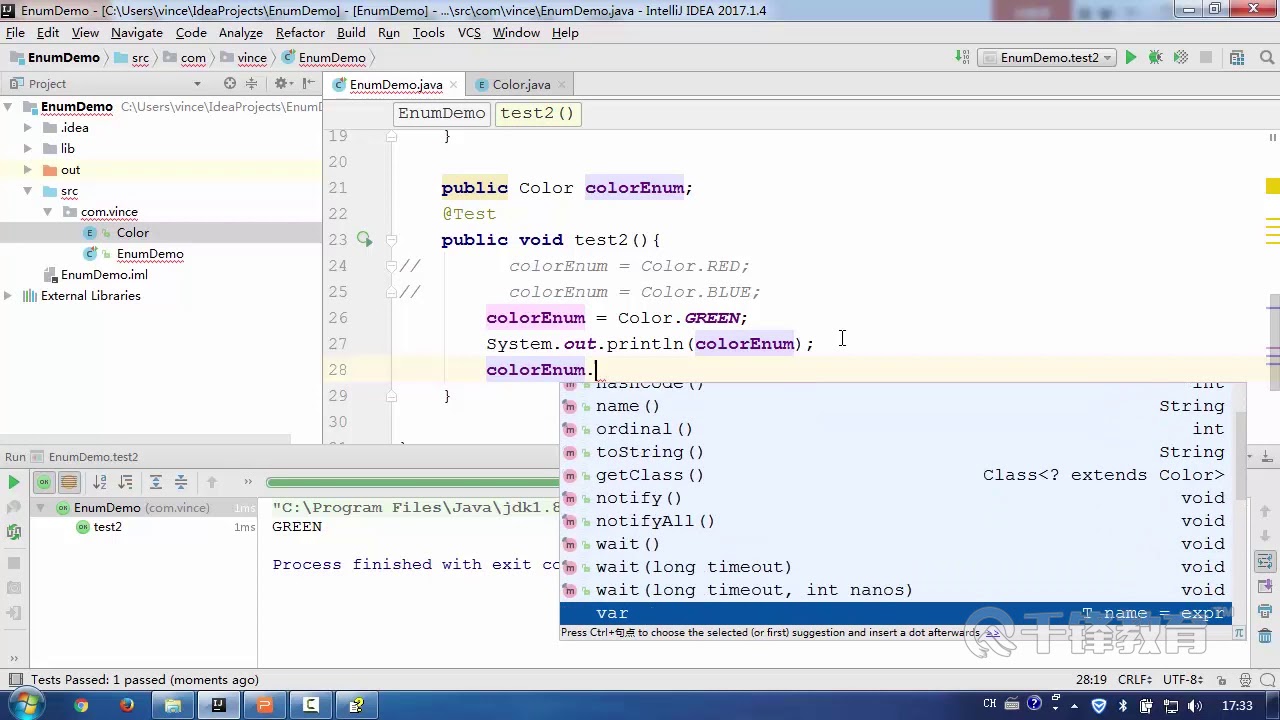Run with coverage from main toolbar
1280x720 pixels.
pyautogui.click(x=1181, y=58)
